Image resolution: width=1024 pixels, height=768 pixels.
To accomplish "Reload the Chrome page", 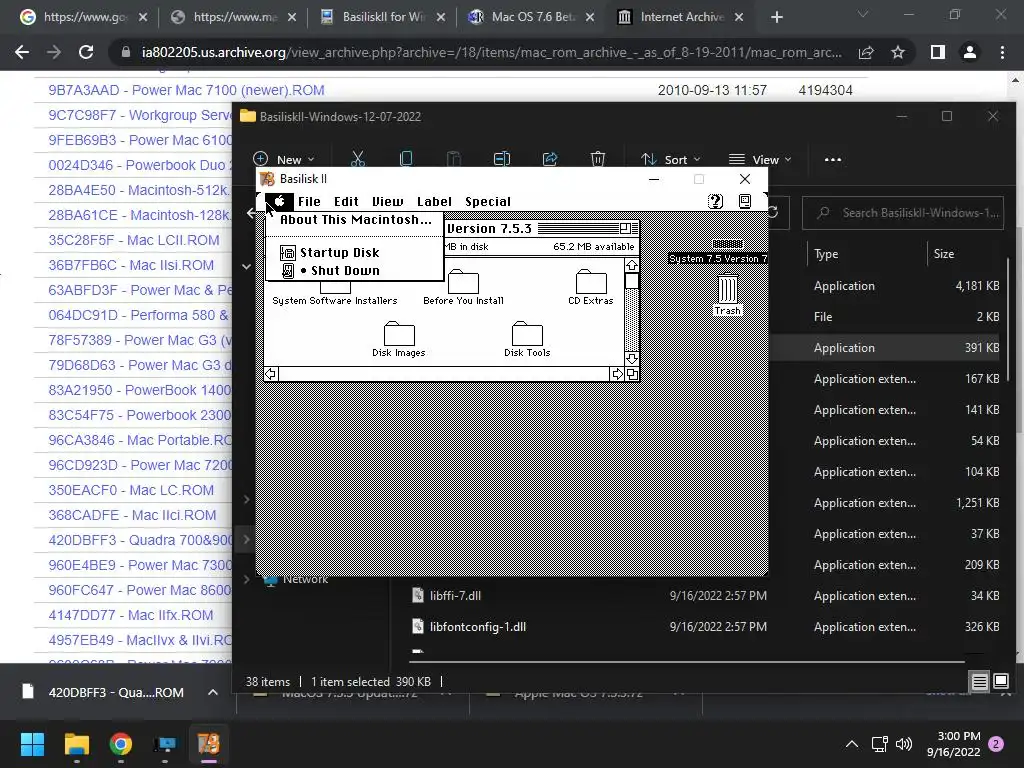I will (86, 52).
